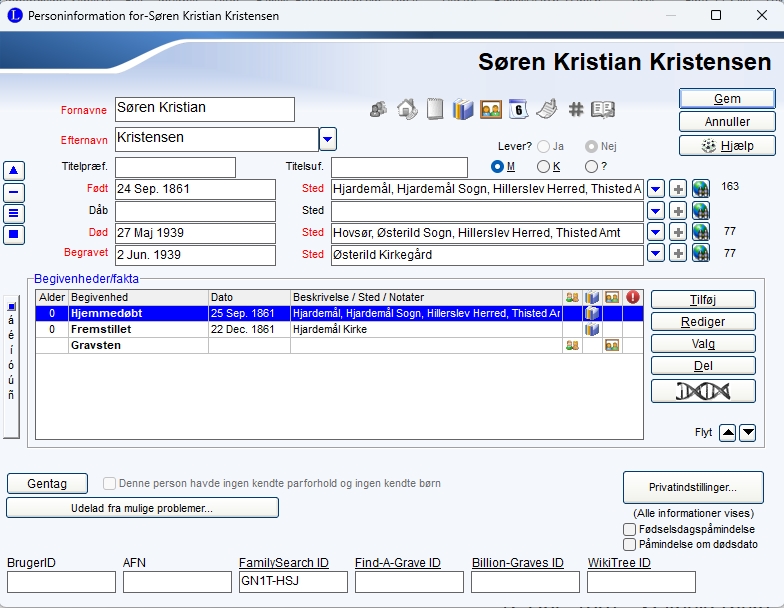Add place details with plus beside death place

pos(677,233)
